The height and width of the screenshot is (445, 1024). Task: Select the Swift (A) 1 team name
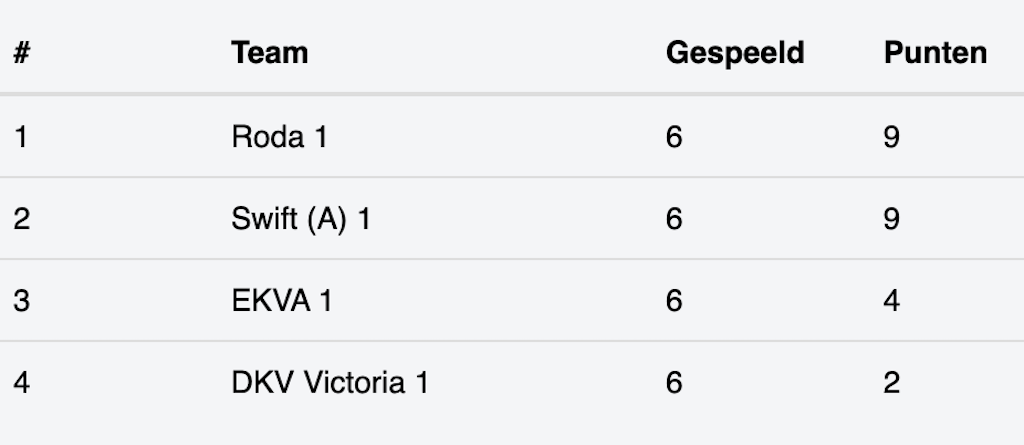[301, 219]
